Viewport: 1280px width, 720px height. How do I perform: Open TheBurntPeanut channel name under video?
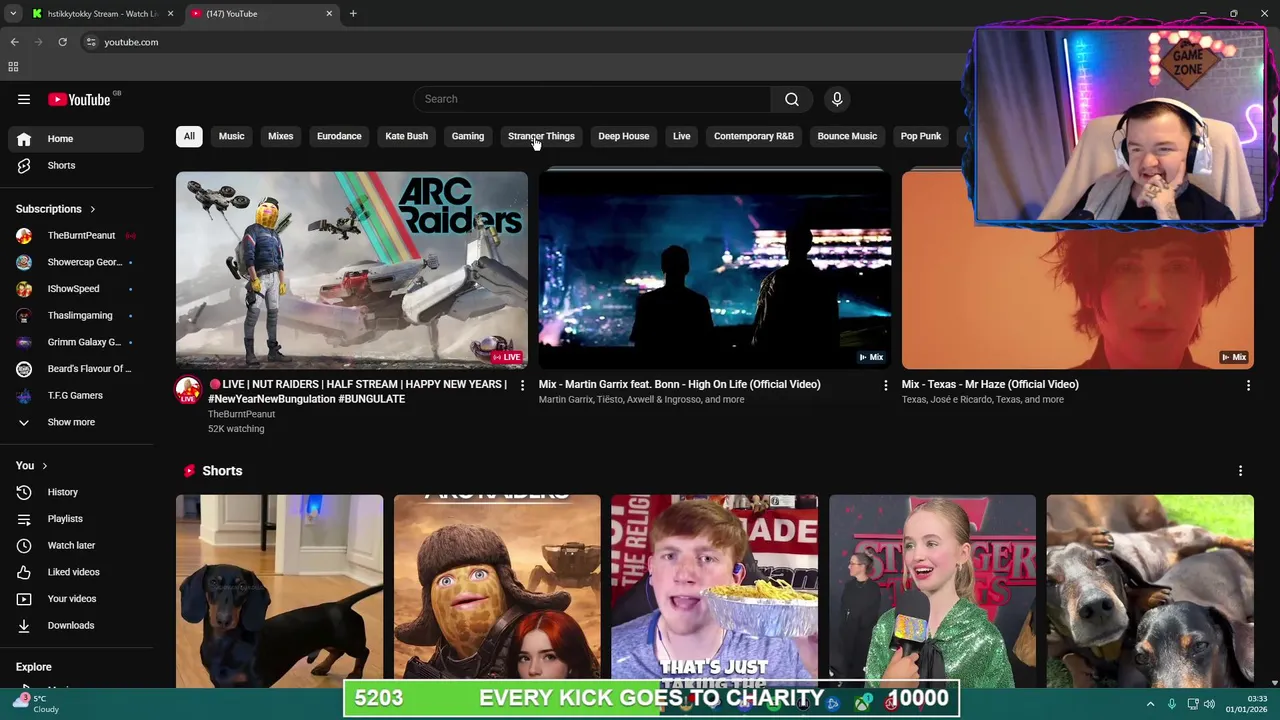(x=241, y=414)
